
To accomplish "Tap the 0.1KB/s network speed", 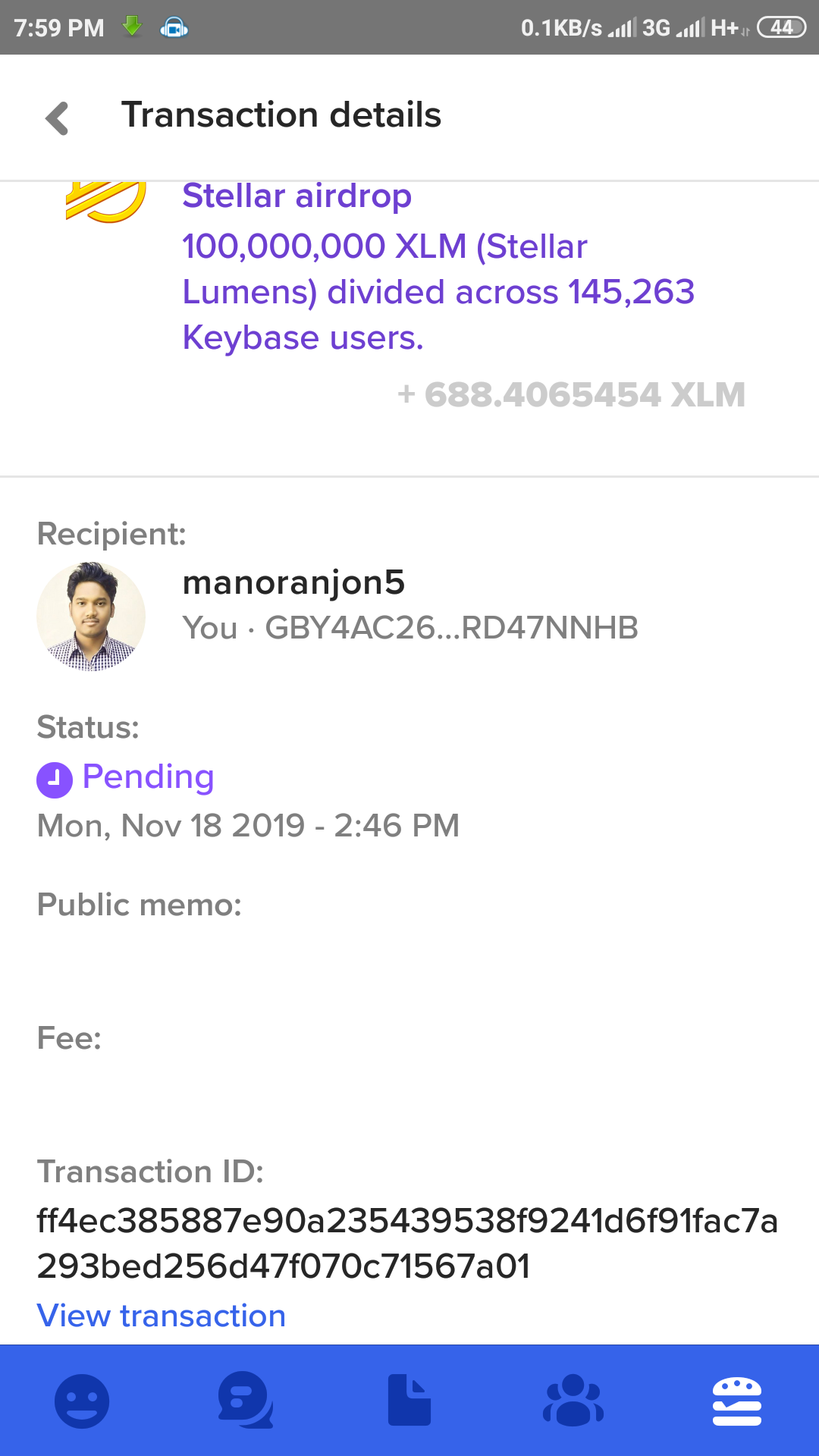I will click(x=561, y=28).
